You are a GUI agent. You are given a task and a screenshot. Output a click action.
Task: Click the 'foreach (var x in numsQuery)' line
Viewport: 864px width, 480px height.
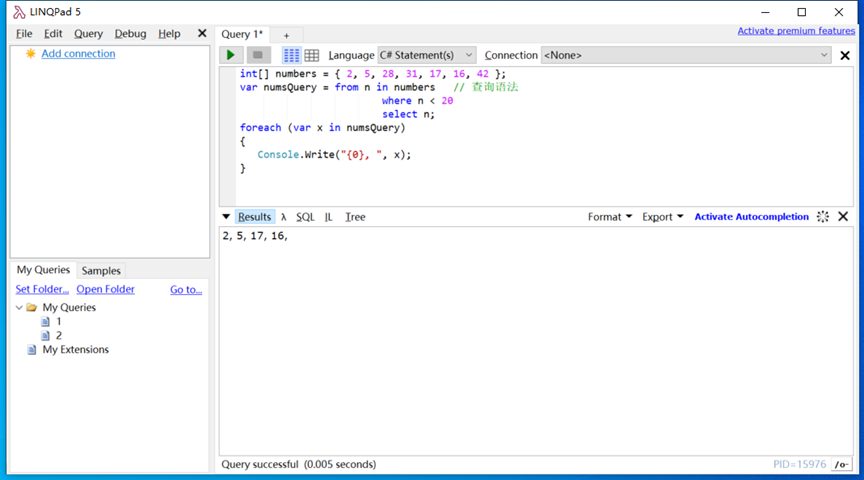tap(322, 128)
